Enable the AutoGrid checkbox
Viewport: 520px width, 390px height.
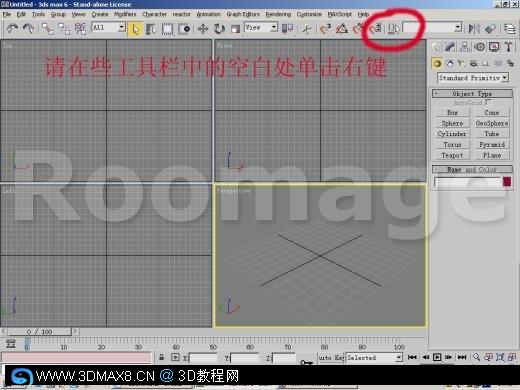pyautogui.click(x=488, y=102)
